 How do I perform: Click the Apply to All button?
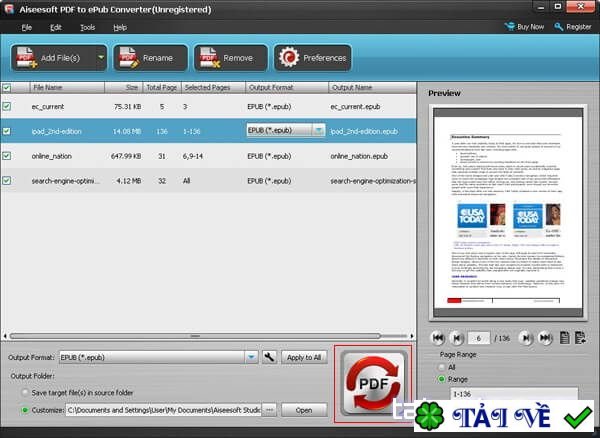304,357
